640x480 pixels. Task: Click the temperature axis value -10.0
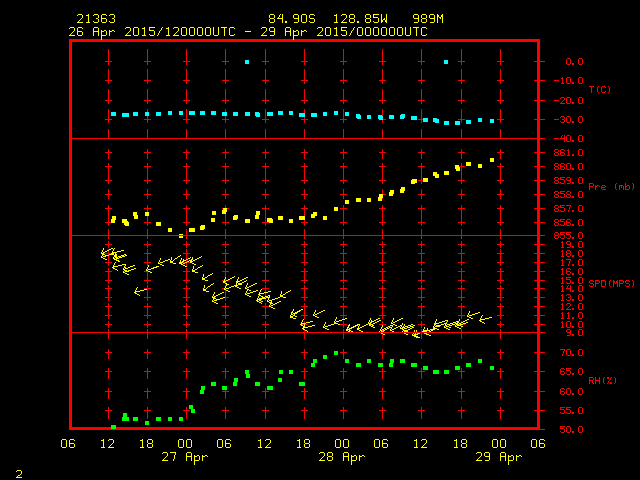tap(568, 80)
